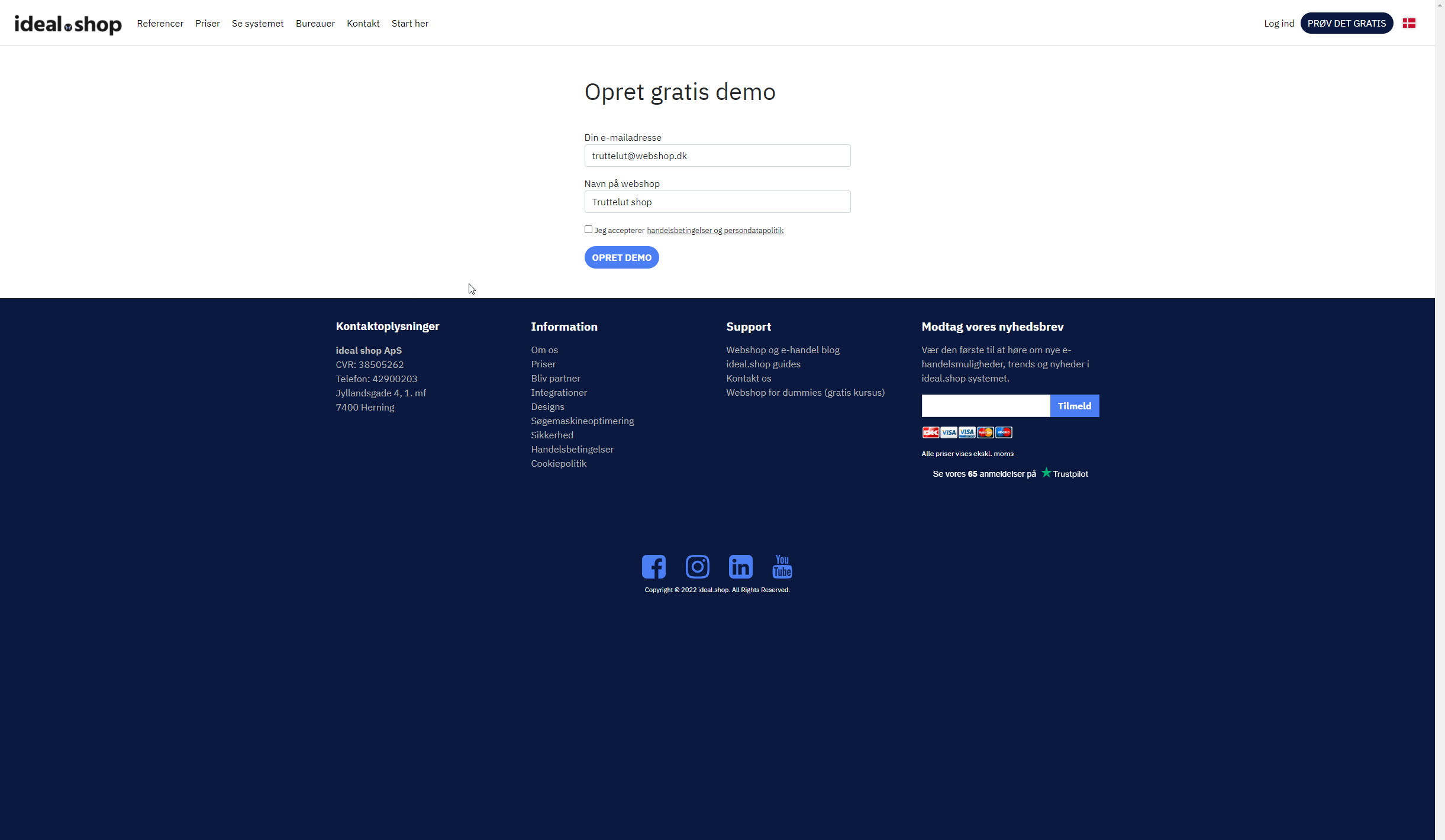Click the Tilmeld newsletter button
The height and width of the screenshot is (840, 1445).
coord(1074,406)
